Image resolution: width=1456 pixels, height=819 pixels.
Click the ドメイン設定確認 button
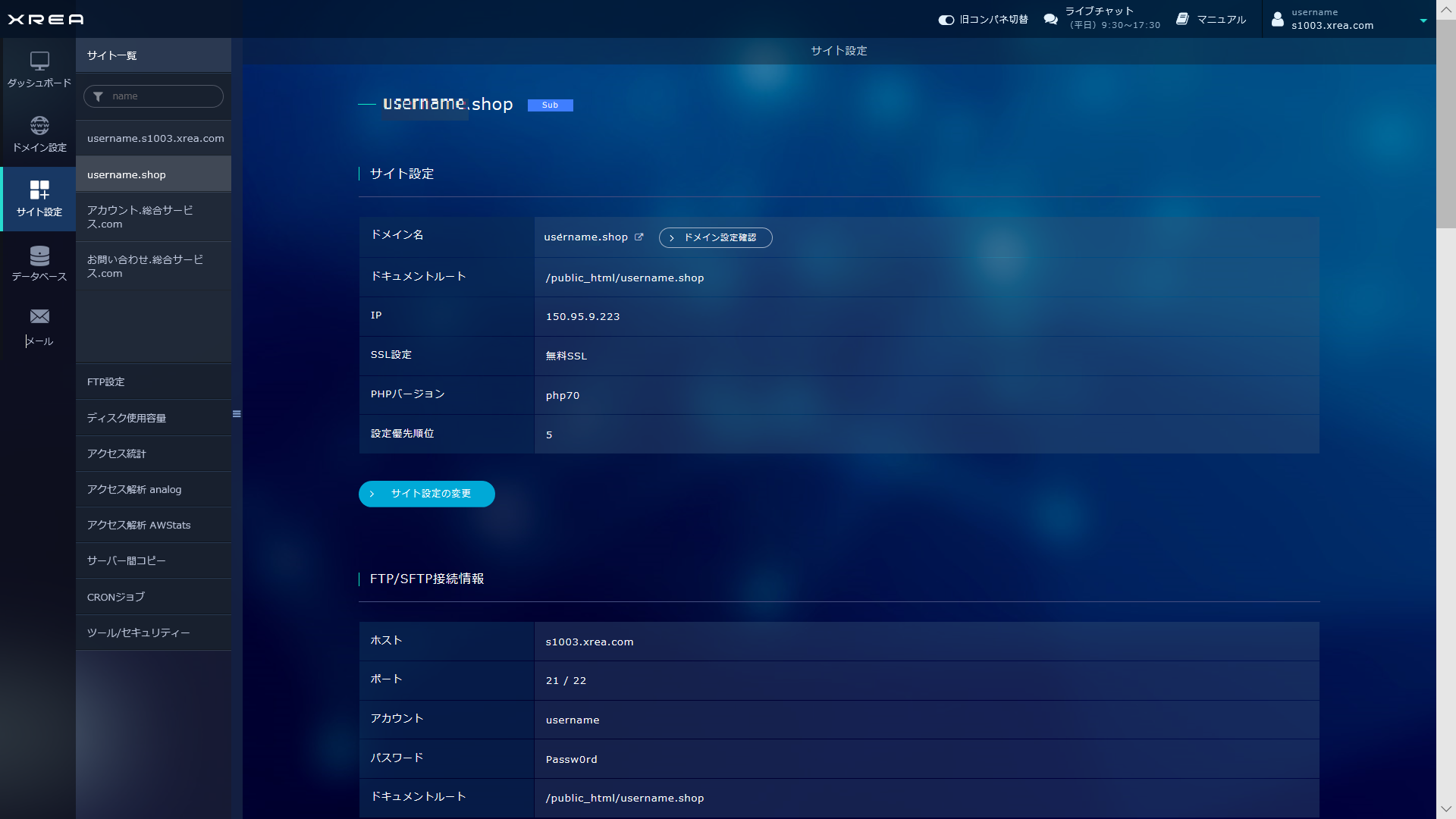[x=715, y=237]
